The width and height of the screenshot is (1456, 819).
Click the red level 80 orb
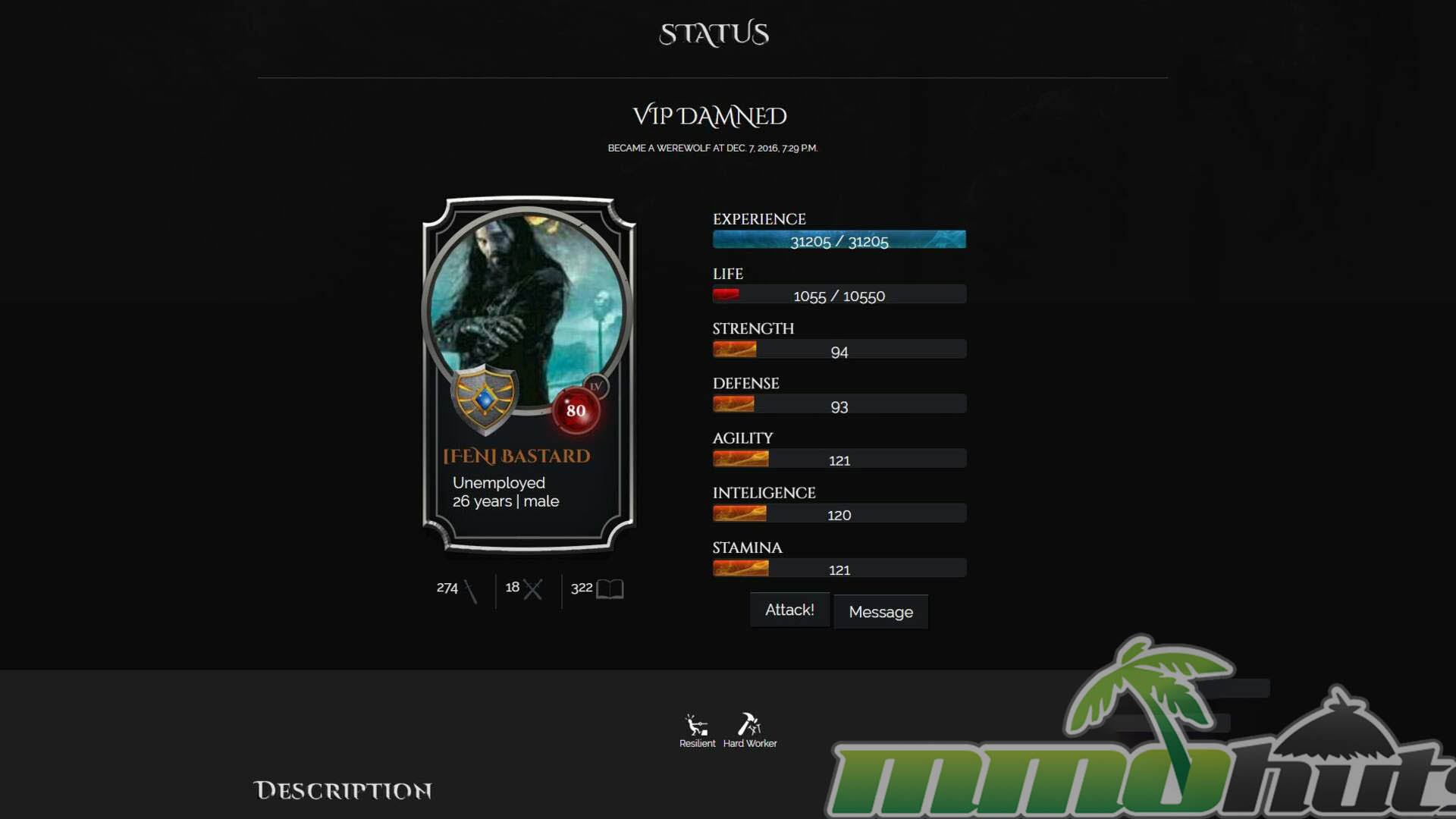(x=576, y=411)
